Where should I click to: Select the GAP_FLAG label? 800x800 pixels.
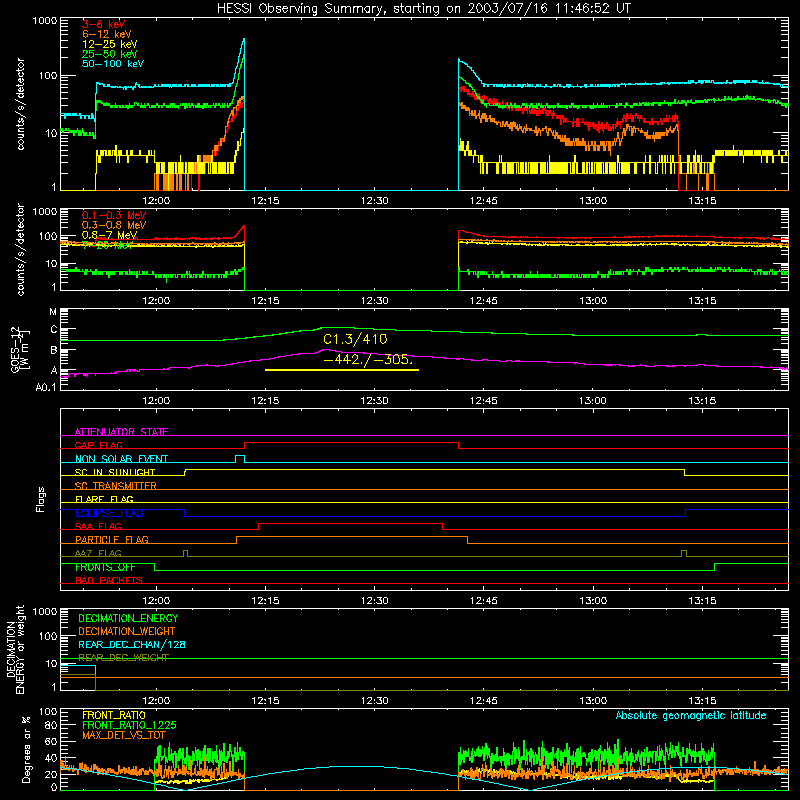(x=98, y=445)
